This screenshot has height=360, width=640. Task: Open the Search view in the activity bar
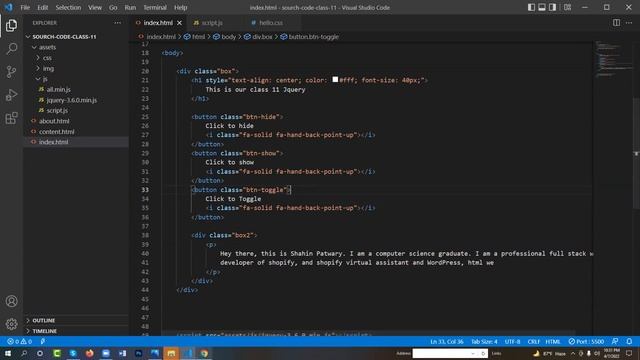(x=11, y=49)
